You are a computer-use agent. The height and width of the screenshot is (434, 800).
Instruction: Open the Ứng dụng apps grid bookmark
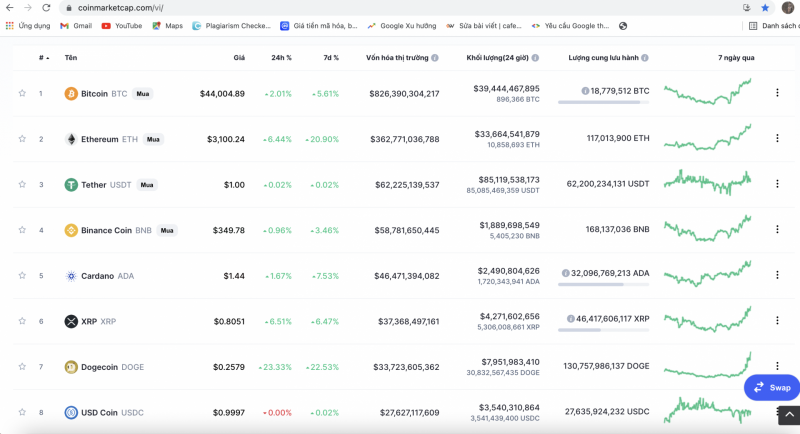coord(28,25)
